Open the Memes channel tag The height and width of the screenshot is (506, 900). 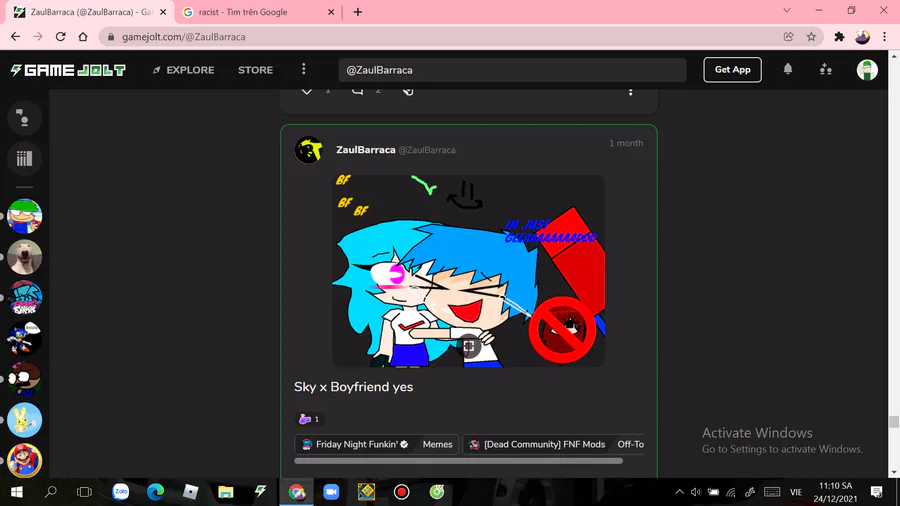pos(437,444)
